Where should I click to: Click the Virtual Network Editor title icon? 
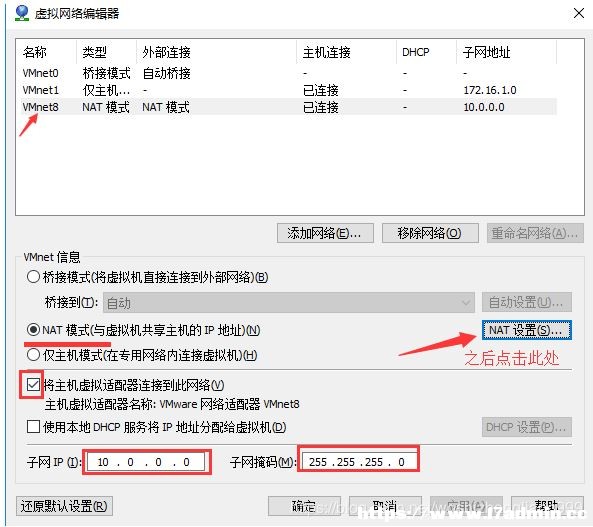(x=22, y=13)
